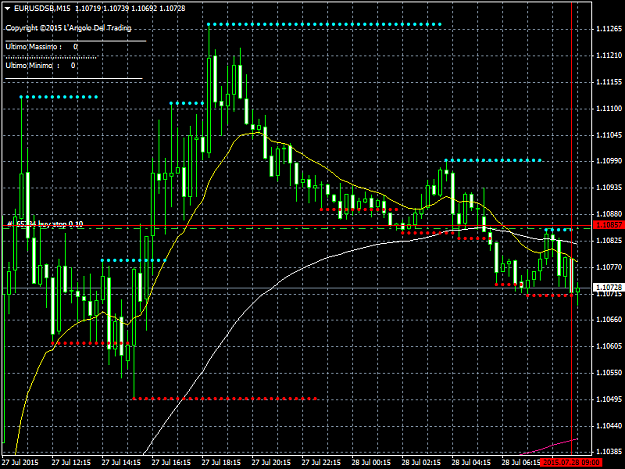Click the 1.11210 price axis label
The image size is (625, 469).
(x=609, y=55)
